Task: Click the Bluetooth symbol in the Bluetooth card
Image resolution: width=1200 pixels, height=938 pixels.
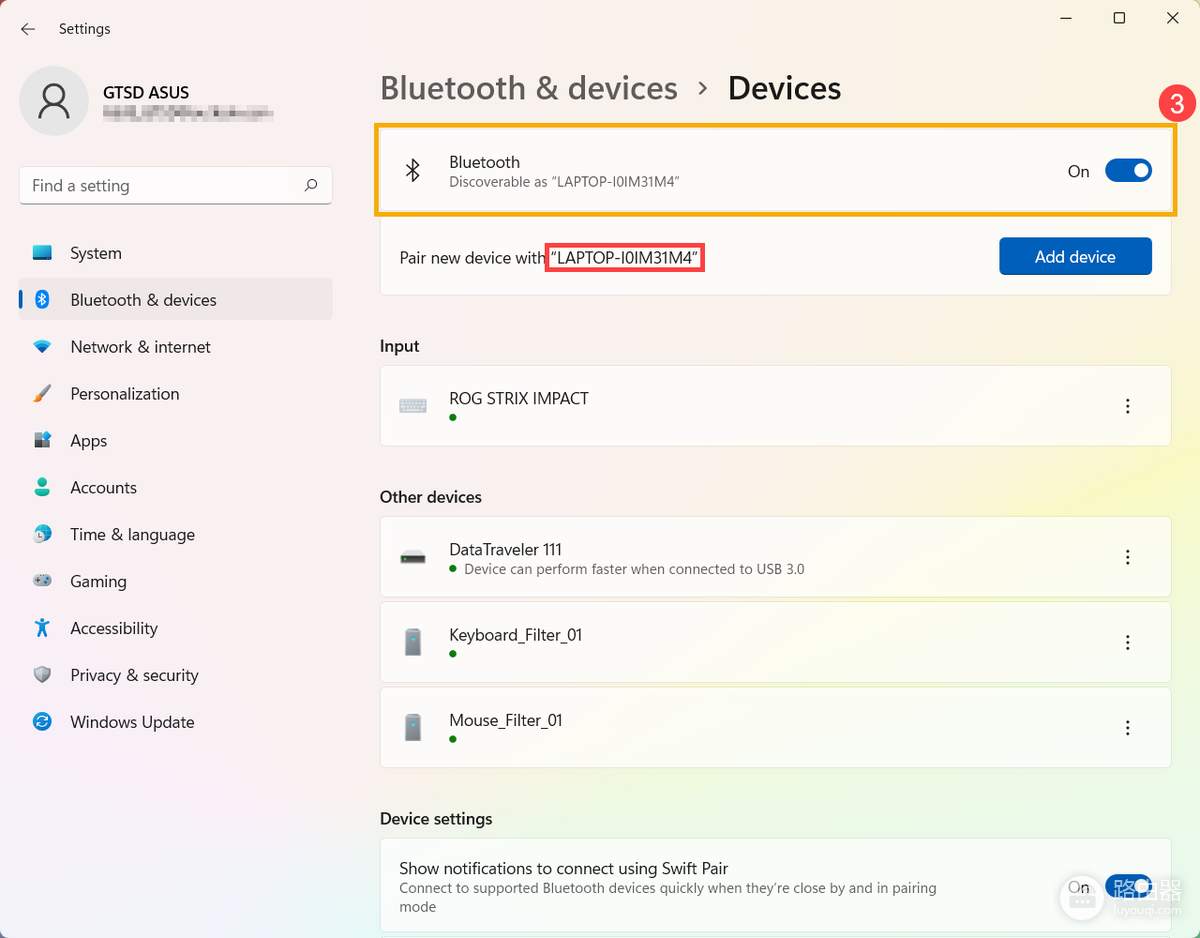Action: point(412,170)
